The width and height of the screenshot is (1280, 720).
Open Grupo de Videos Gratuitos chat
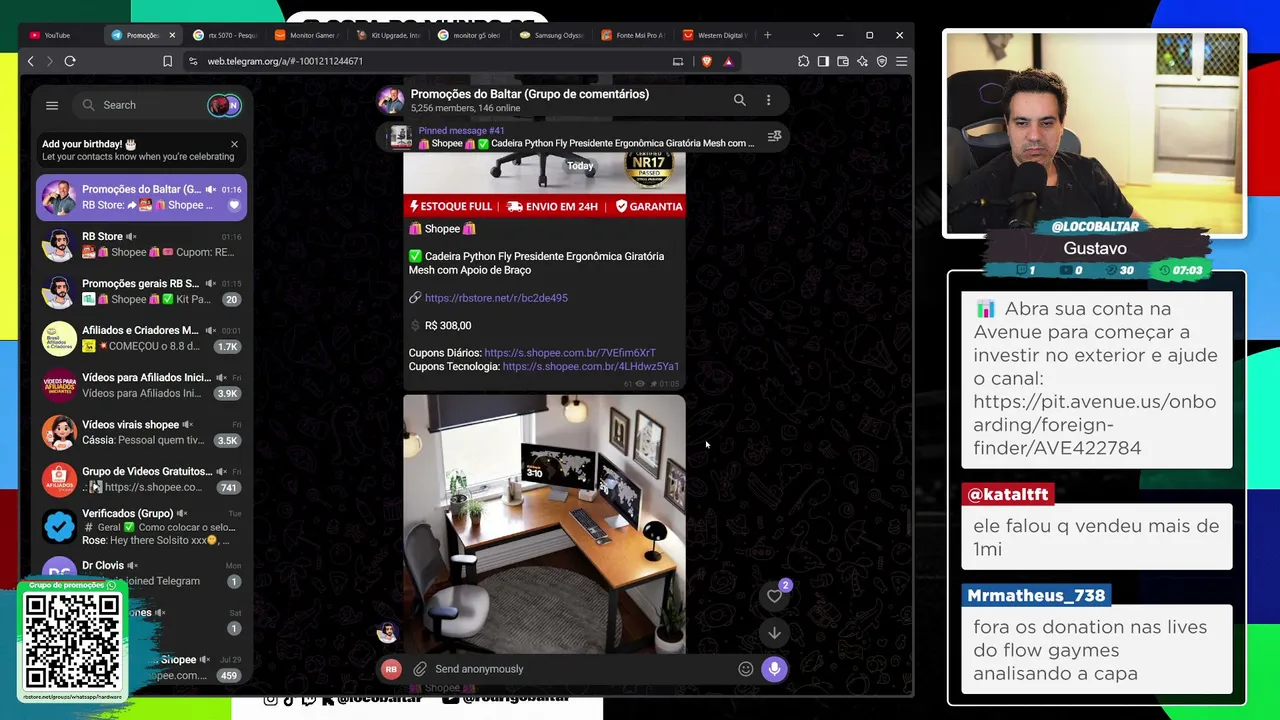(x=141, y=479)
